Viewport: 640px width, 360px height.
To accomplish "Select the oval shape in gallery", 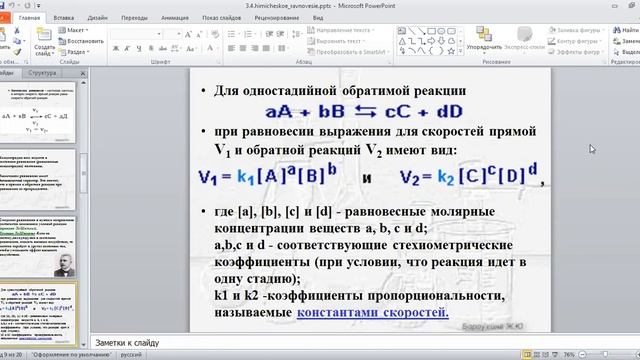I will pos(441,31).
